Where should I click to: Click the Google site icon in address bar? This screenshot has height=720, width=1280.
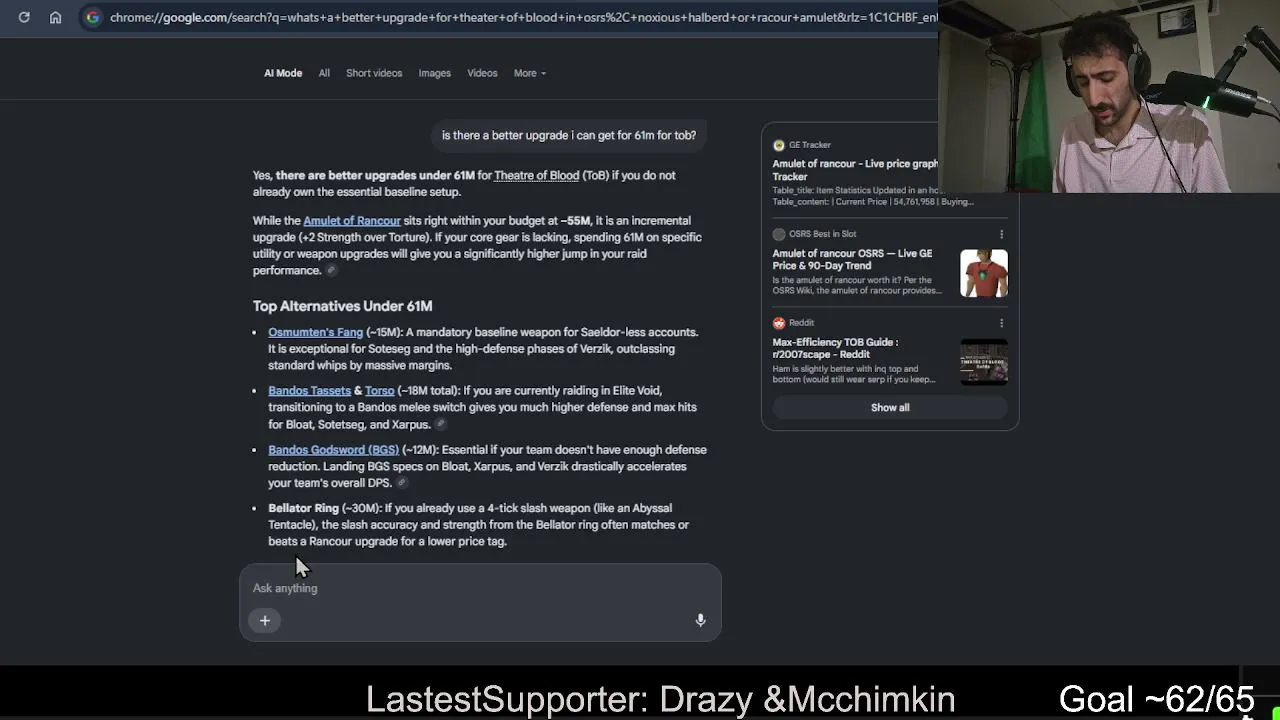click(92, 17)
